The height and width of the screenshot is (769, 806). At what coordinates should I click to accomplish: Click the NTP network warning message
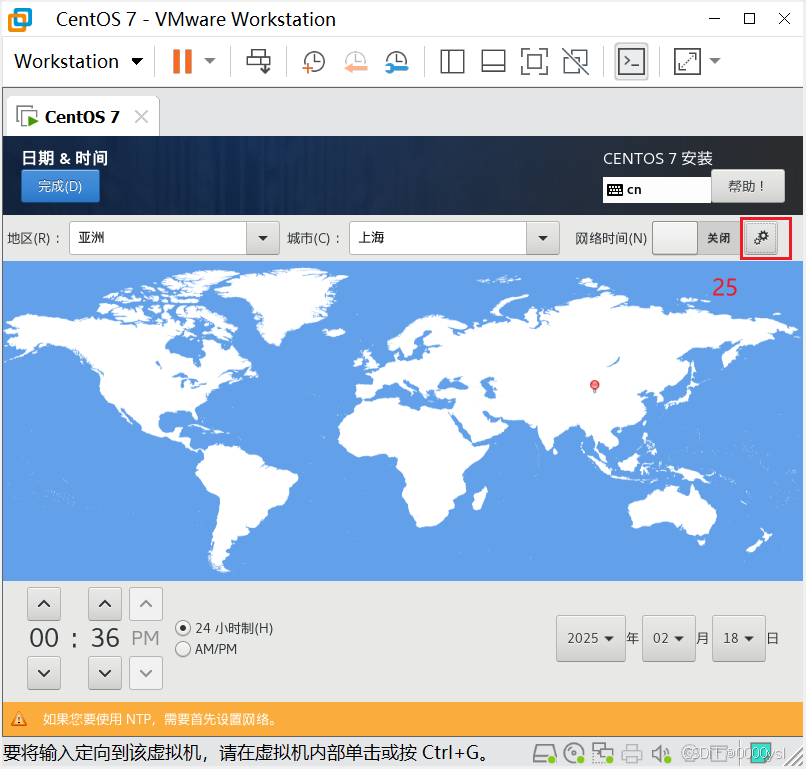(160, 719)
